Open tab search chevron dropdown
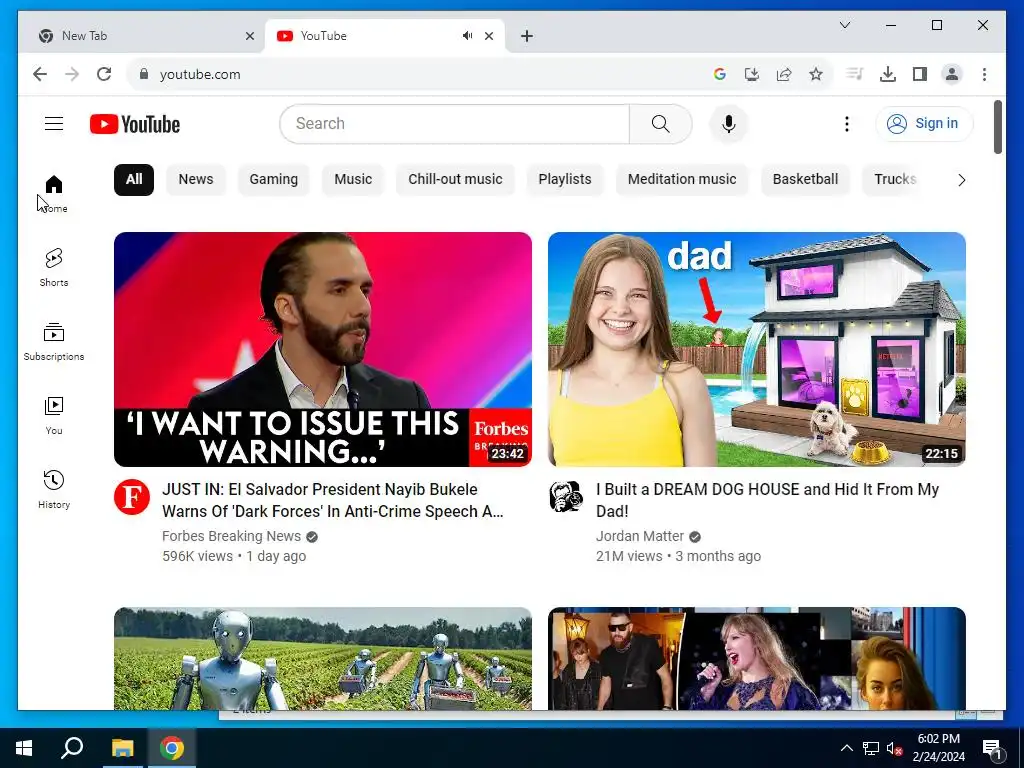Image resolution: width=1024 pixels, height=768 pixels. (x=844, y=25)
